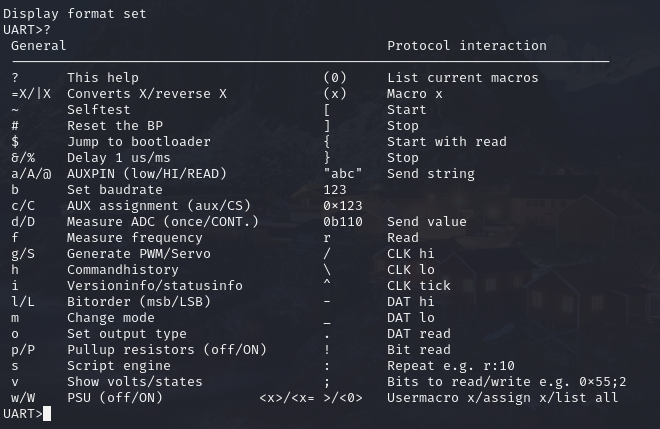Click the 'Send string' description

pos(430,173)
